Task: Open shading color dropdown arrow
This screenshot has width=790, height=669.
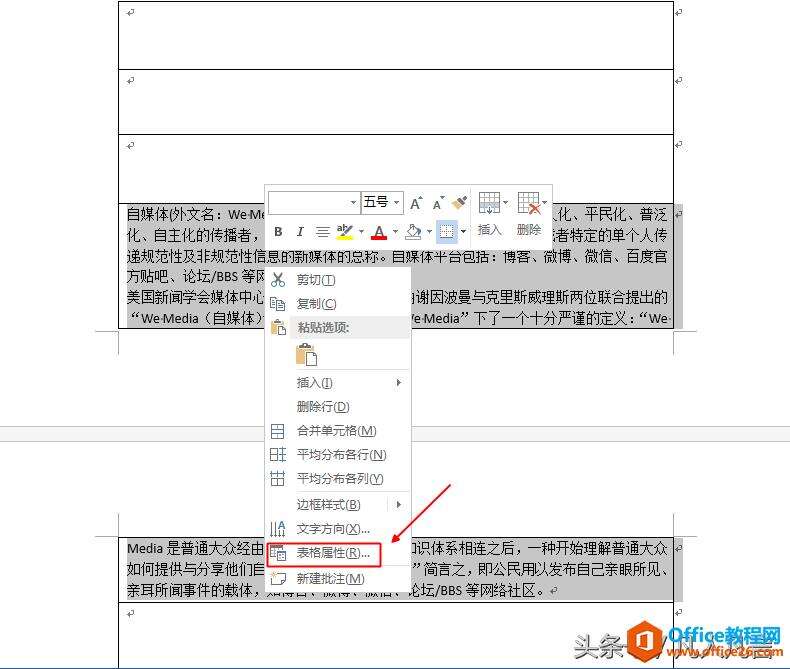Action: pyautogui.click(x=429, y=232)
